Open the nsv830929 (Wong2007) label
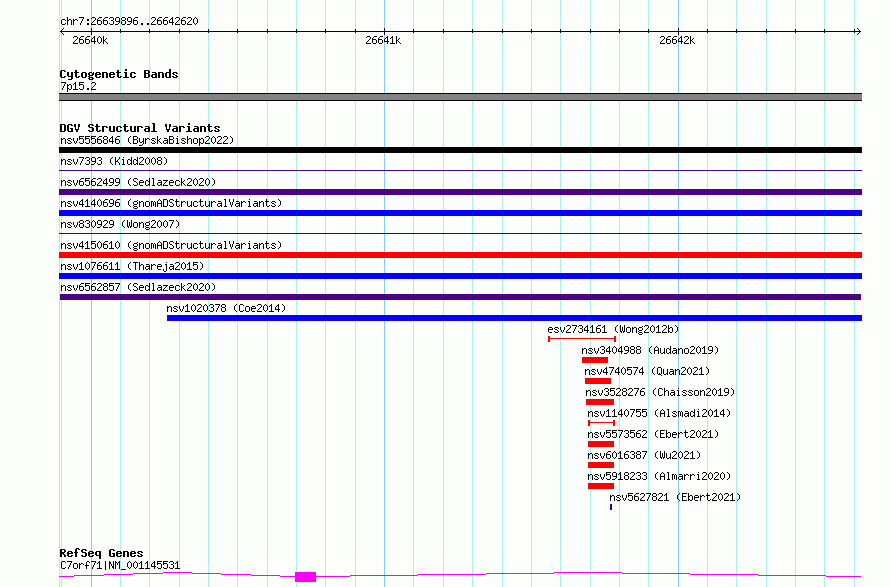The width and height of the screenshot is (890, 587). (120, 224)
